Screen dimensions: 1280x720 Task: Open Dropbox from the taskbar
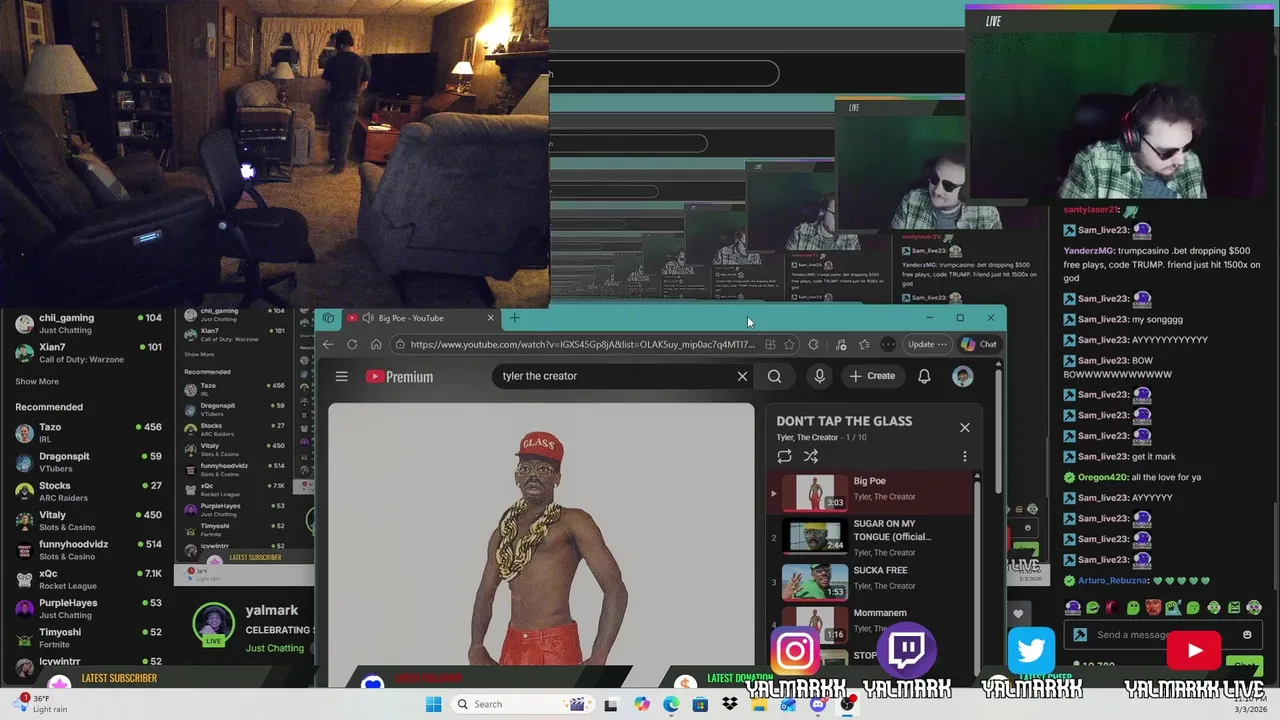[x=730, y=704]
